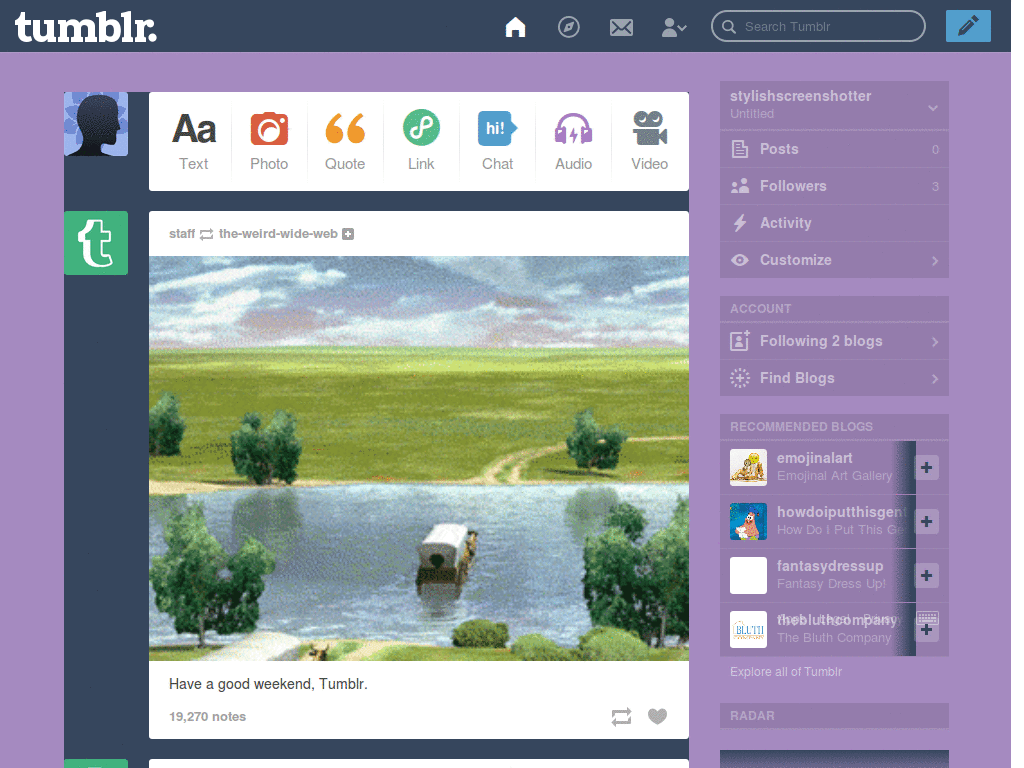Viewport: 1024px width, 768px height.
Task: Open the staff blog link
Action: pos(182,234)
